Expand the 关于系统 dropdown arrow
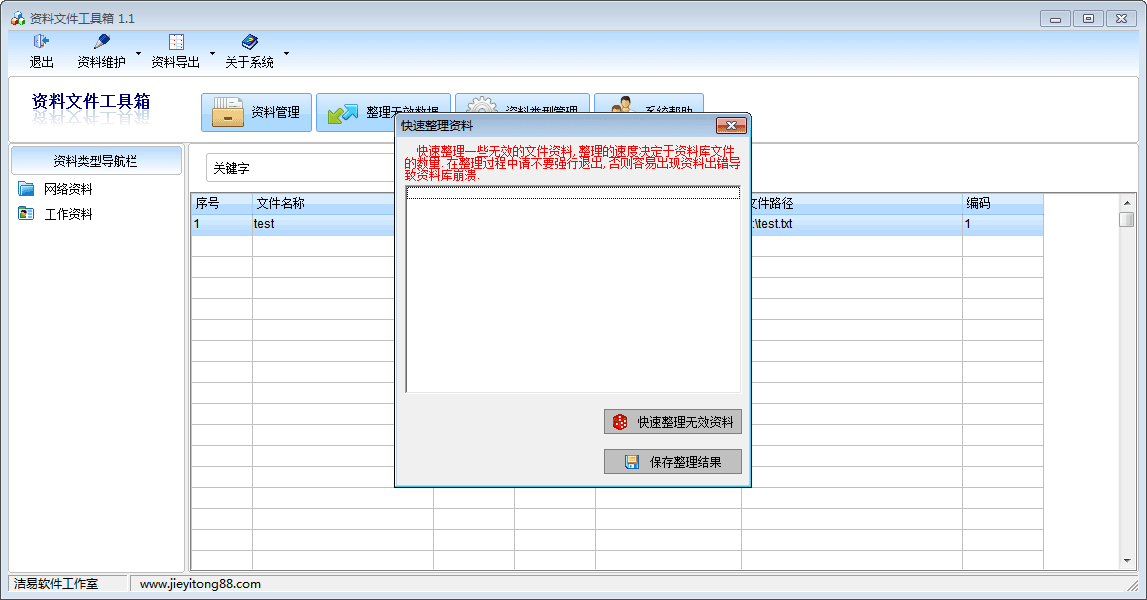This screenshot has width=1147, height=600. pos(286,53)
